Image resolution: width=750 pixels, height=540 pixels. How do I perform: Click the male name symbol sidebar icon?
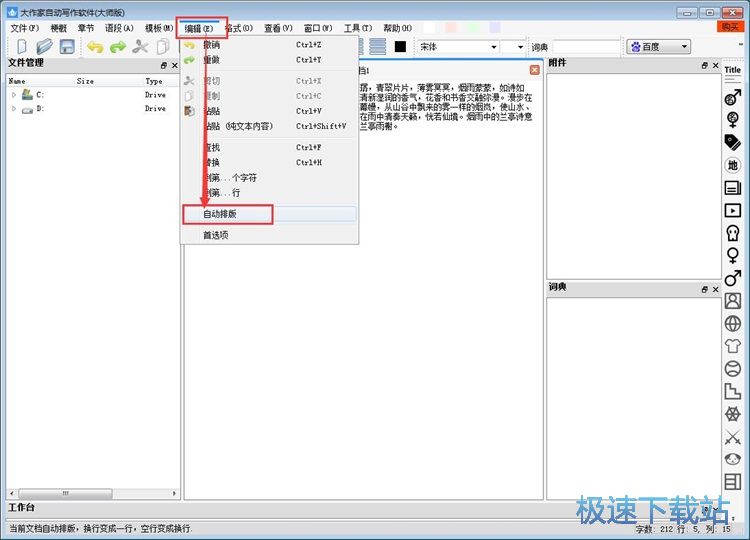click(732, 98)
